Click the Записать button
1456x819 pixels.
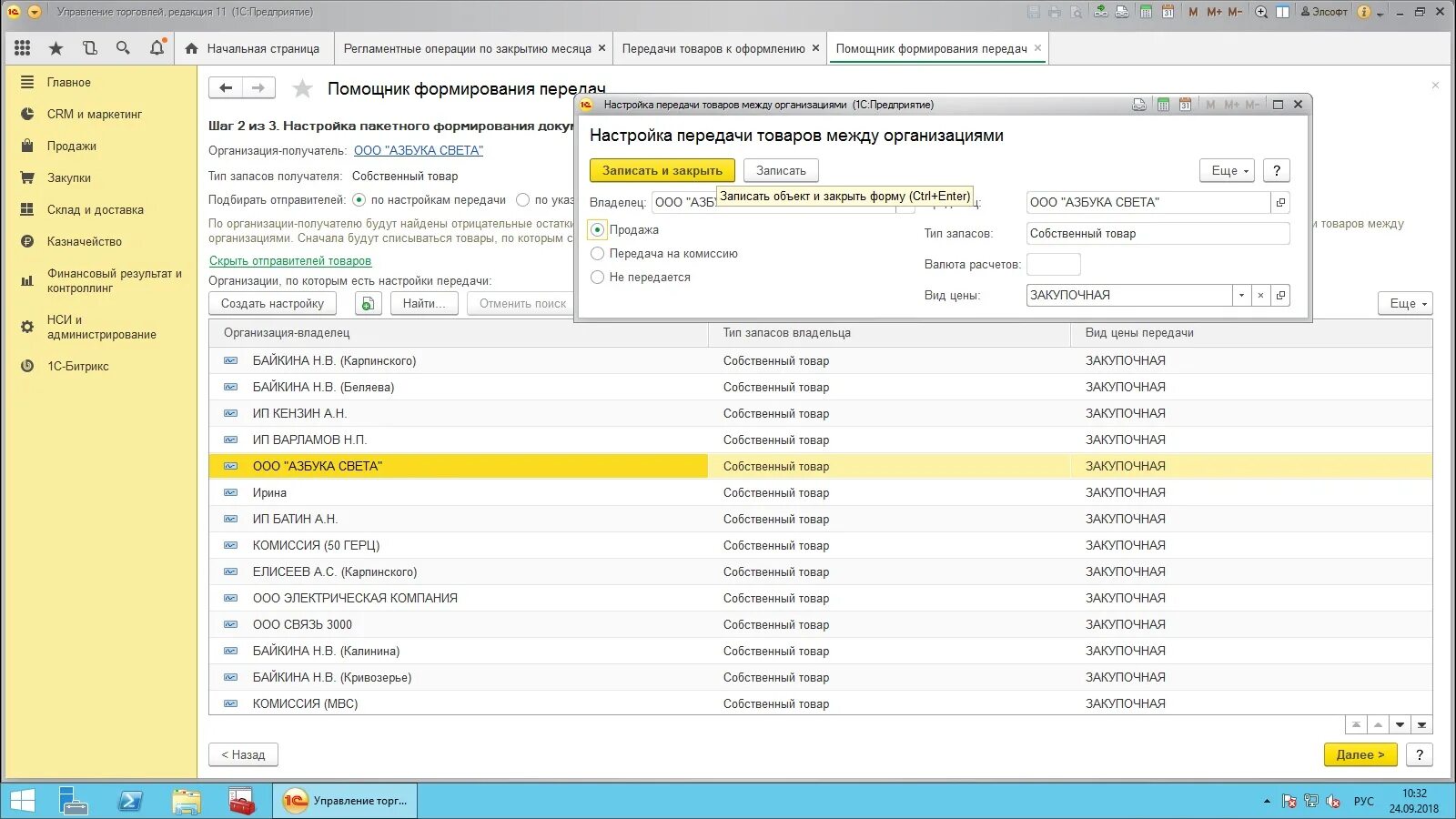point(781,170)
